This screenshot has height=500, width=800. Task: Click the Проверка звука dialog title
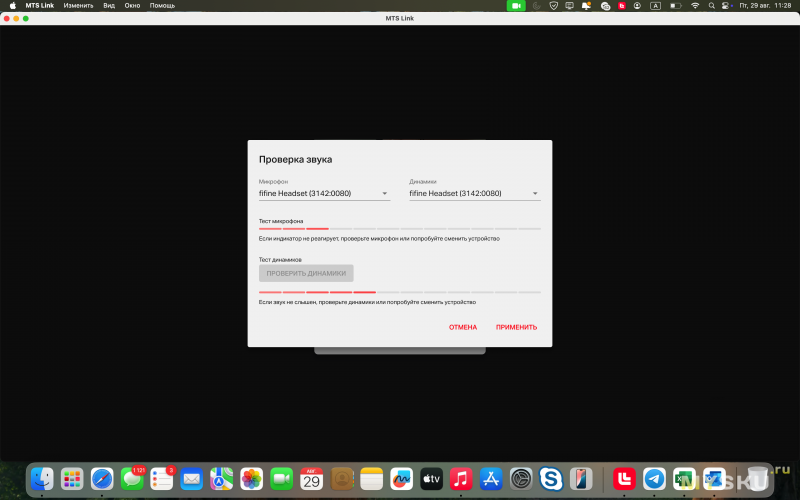pyautogui.click(x=295, y=160)
